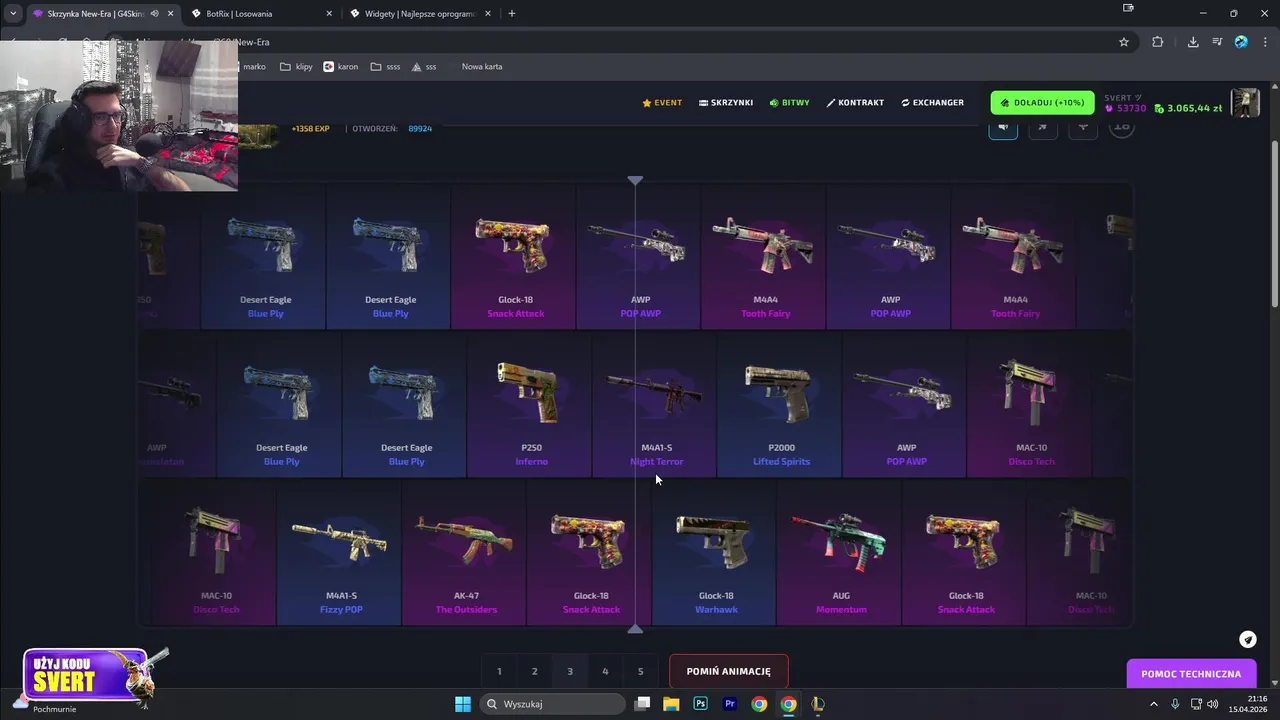Click the 3.065,44 zł wallet balance
Image resolution: width=1280 pixels, height=720 pixels.
1188,108
